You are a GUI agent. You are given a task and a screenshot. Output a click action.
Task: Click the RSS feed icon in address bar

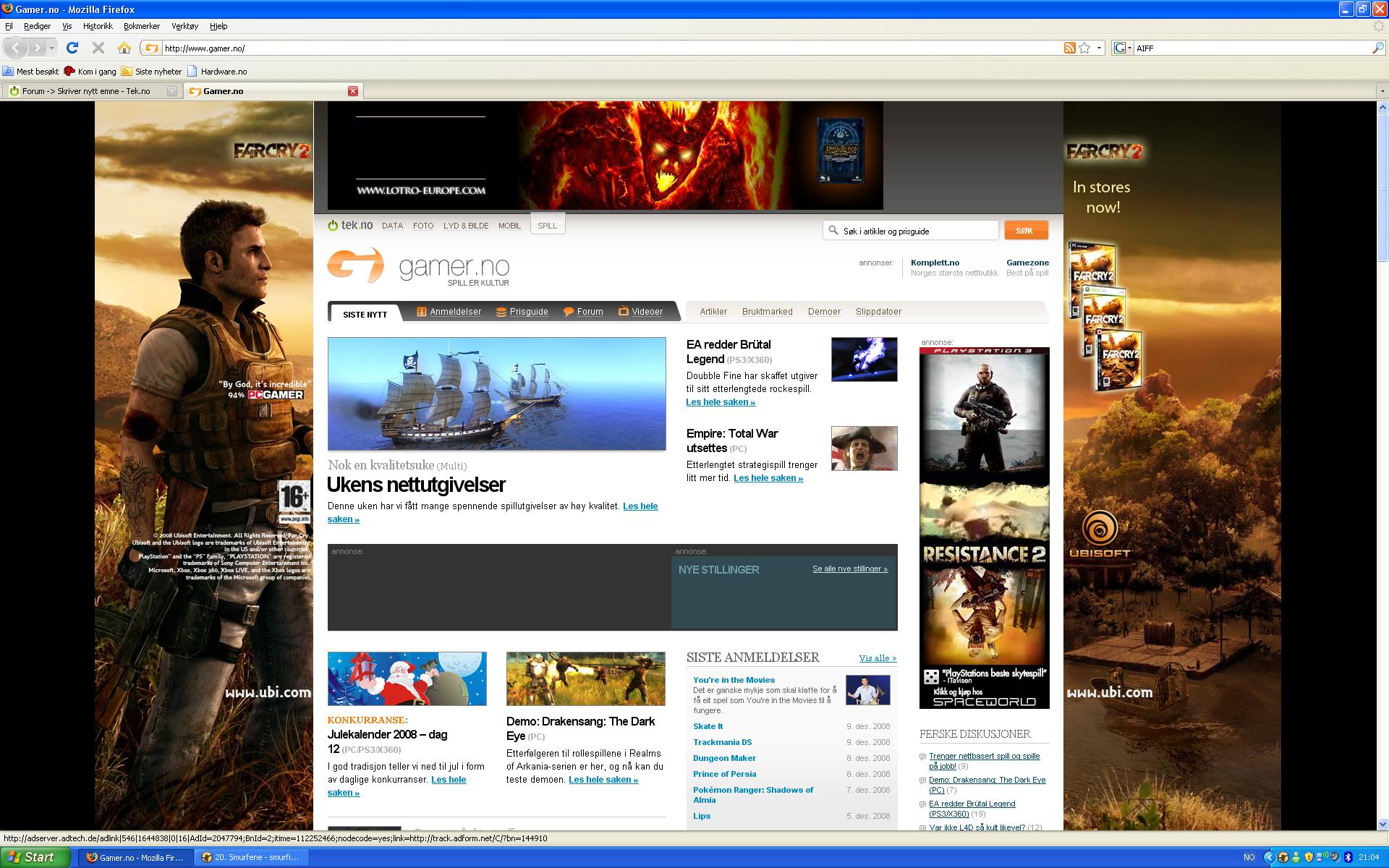point(1069,48)
